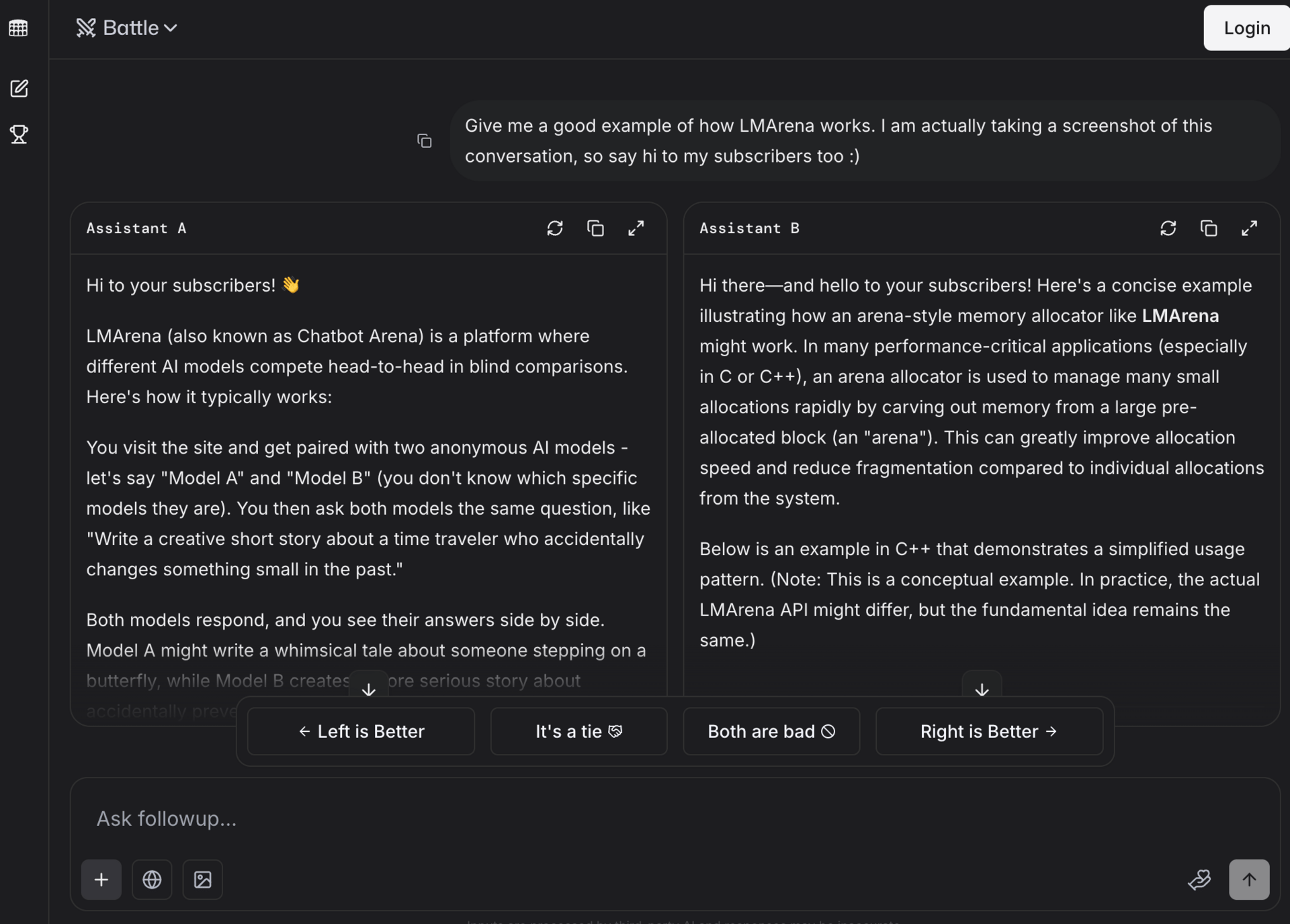The image size is (1290, 924).
Task: Start a new chat via pencil icon
Action: [x=19, y=88]
